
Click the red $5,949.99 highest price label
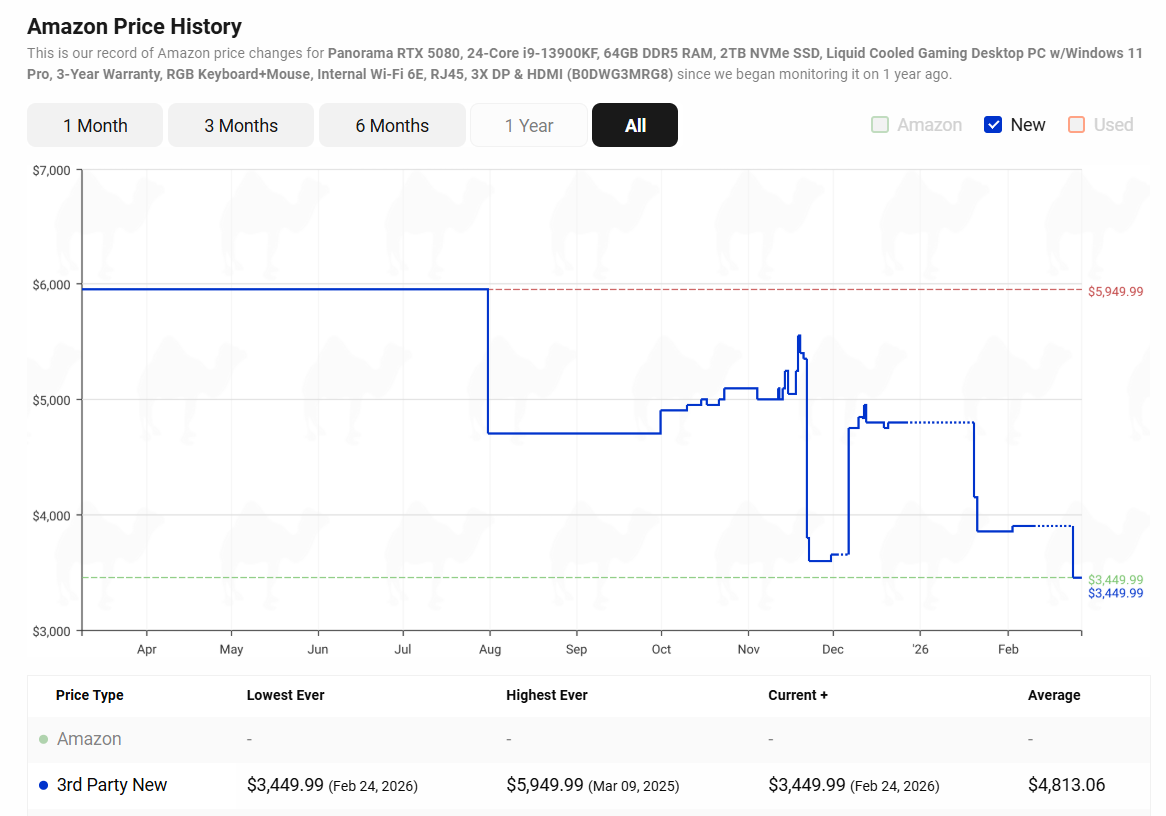click(x=1115, y=291)
